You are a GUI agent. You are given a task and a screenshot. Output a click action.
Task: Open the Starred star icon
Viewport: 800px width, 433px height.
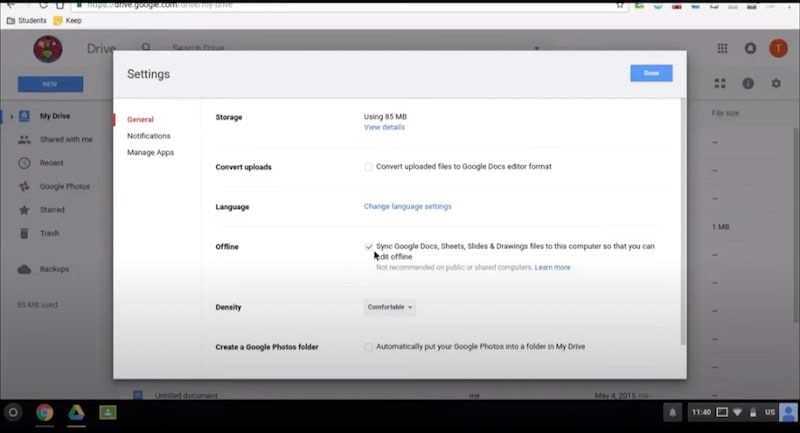point(24,210)
